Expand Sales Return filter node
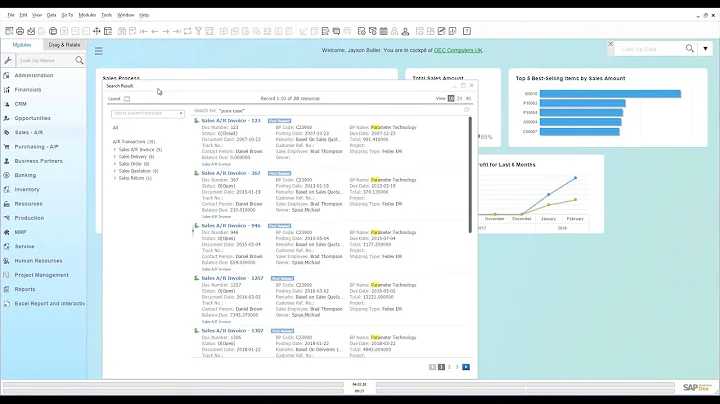The image size is (720, 404). tap(115, 178)
